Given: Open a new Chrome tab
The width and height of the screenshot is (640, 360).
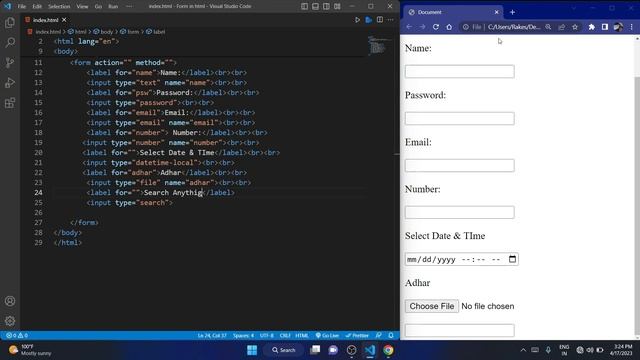Looking at the screenshot, I should point(512,12).
